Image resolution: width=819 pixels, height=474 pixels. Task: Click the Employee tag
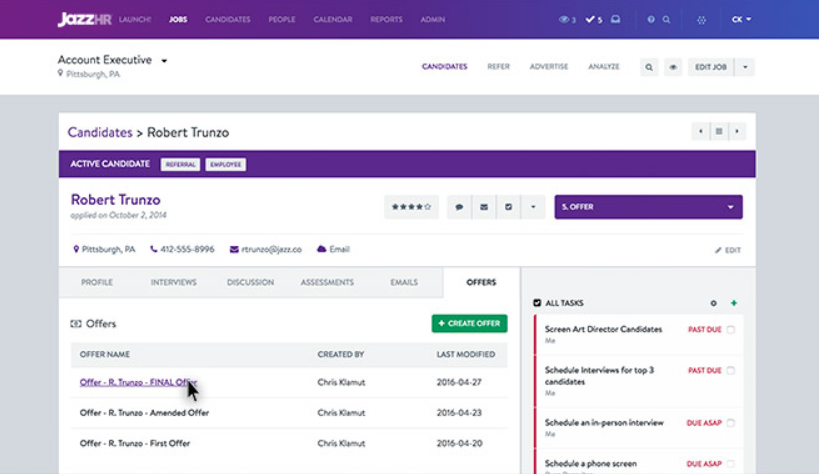pos(226,164)
